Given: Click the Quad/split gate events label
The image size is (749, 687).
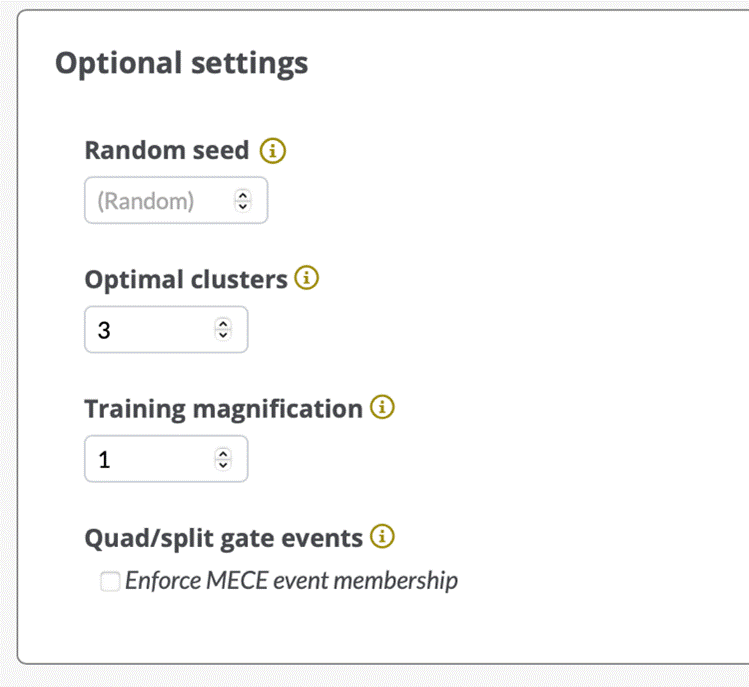Looking at the screenshot, I should pyautogui.click(x=223, y=538).
